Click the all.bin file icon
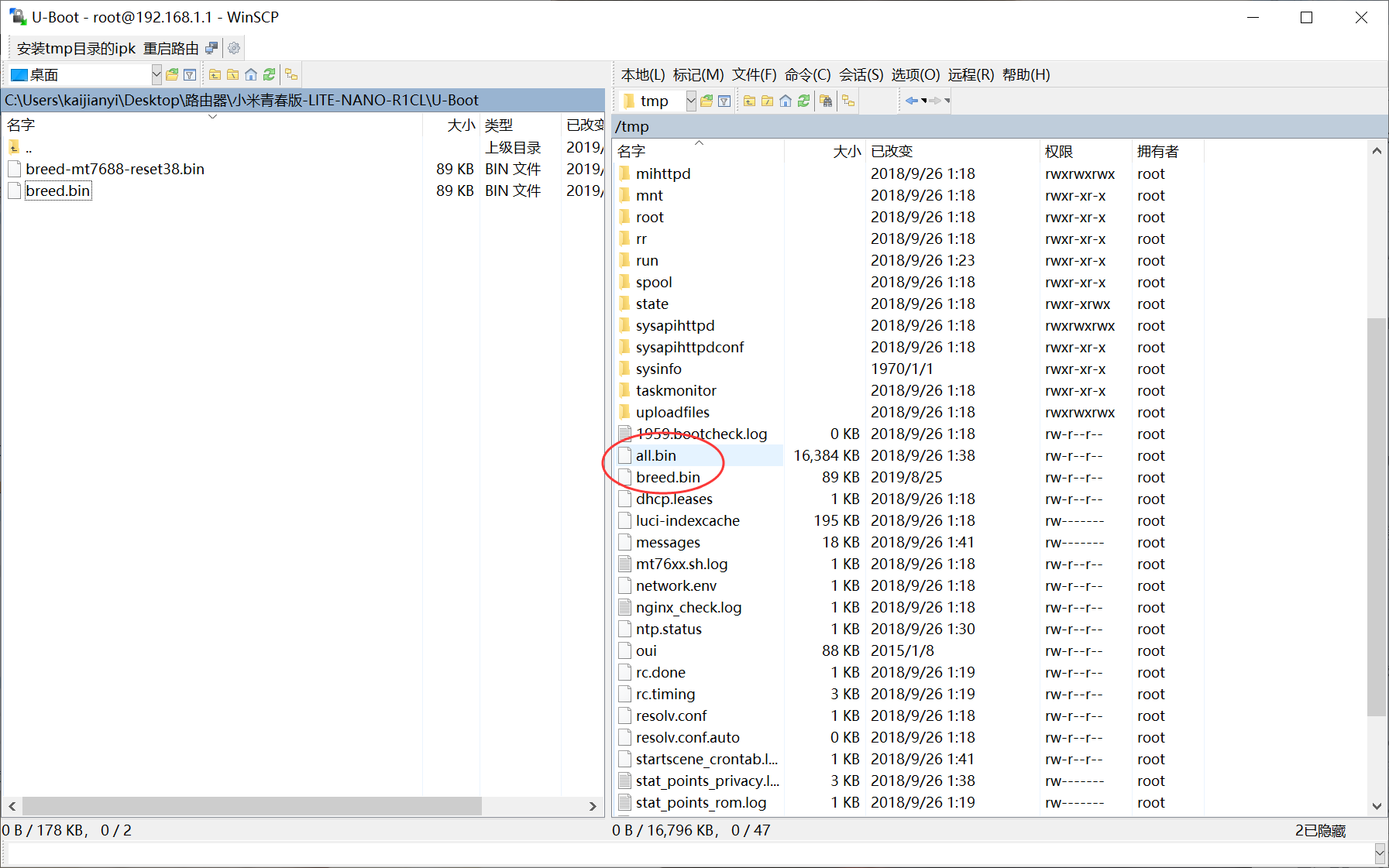Screen dimensions: 1389x868 [x=625, y=455]
